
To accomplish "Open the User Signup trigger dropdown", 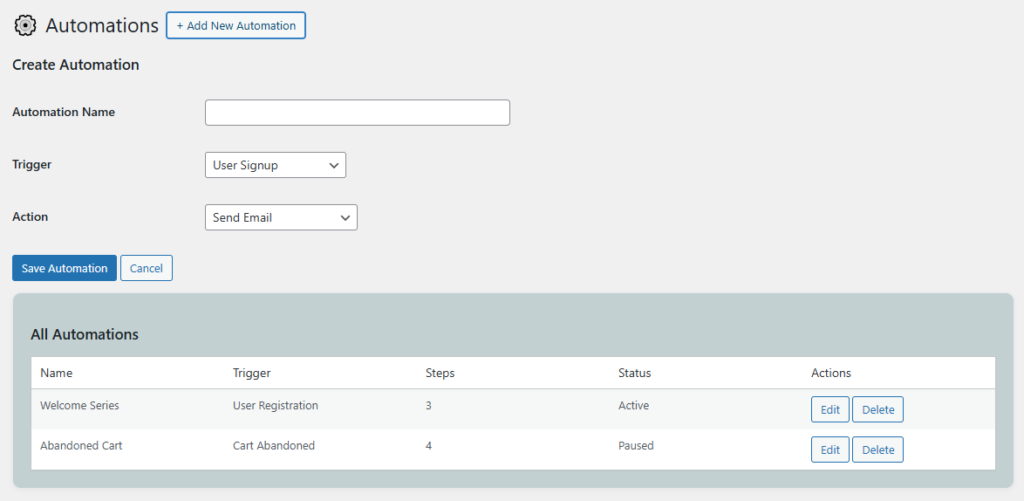I will [x=275, y=165].
